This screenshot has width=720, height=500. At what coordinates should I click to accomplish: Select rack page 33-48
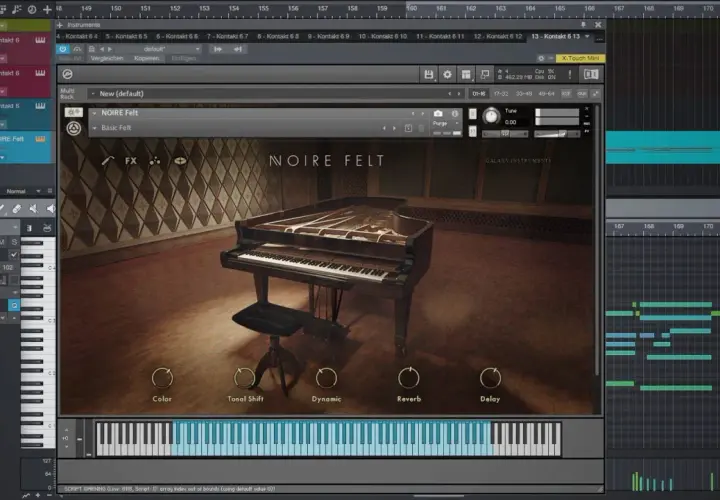[x=523, y=94]
